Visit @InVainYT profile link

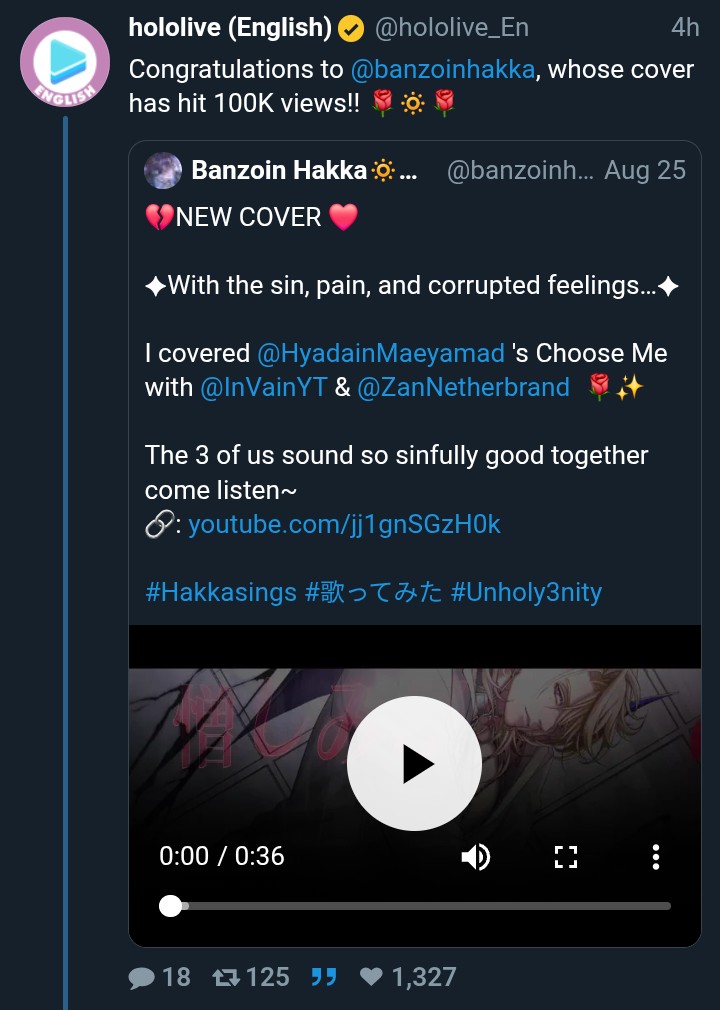point(264,387)
